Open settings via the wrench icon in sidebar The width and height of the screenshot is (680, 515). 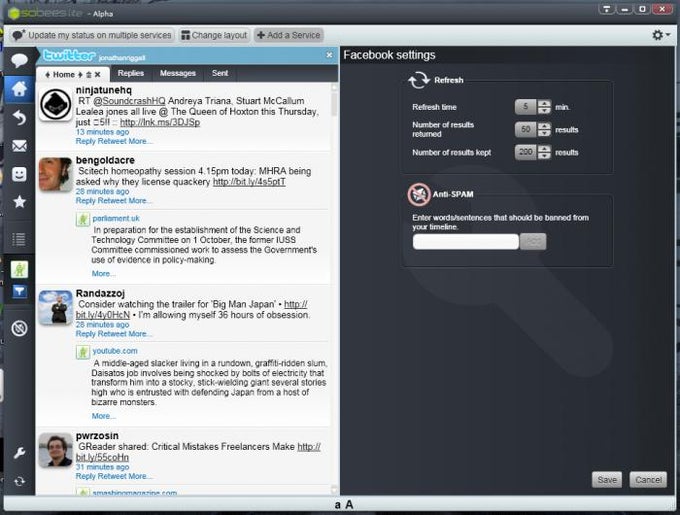point(19,453)
